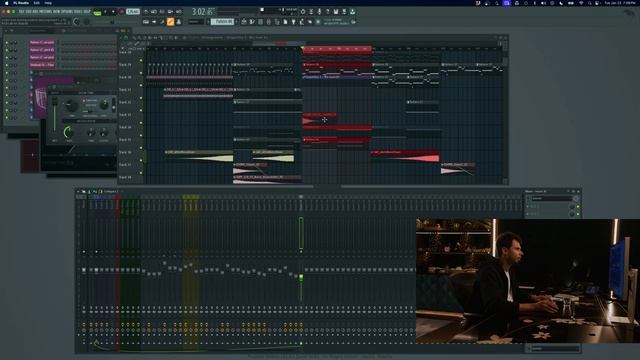
Task: Click the webcam video overlay
Action: coord(528,280)
